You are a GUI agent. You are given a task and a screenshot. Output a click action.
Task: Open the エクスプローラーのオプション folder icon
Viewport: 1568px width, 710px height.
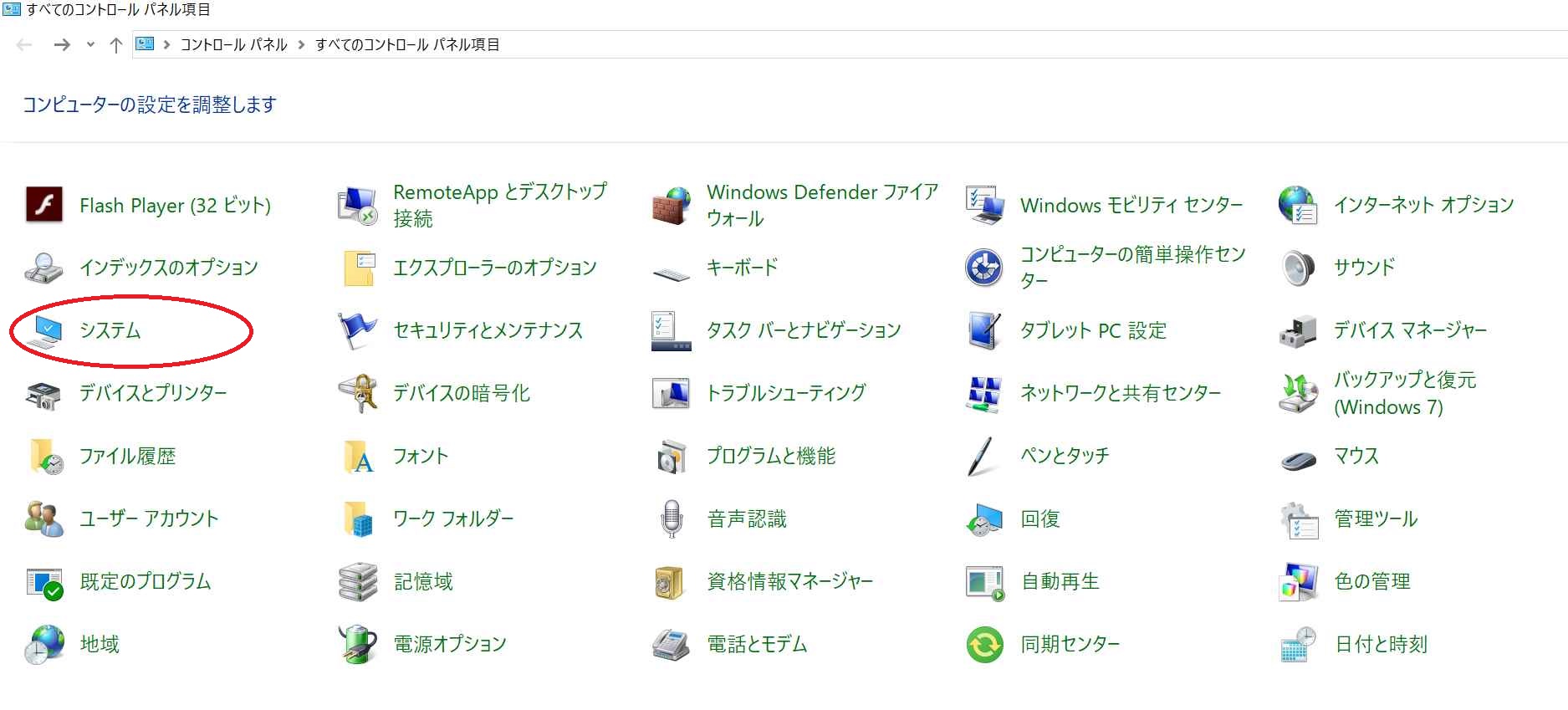tap(358, 268)
